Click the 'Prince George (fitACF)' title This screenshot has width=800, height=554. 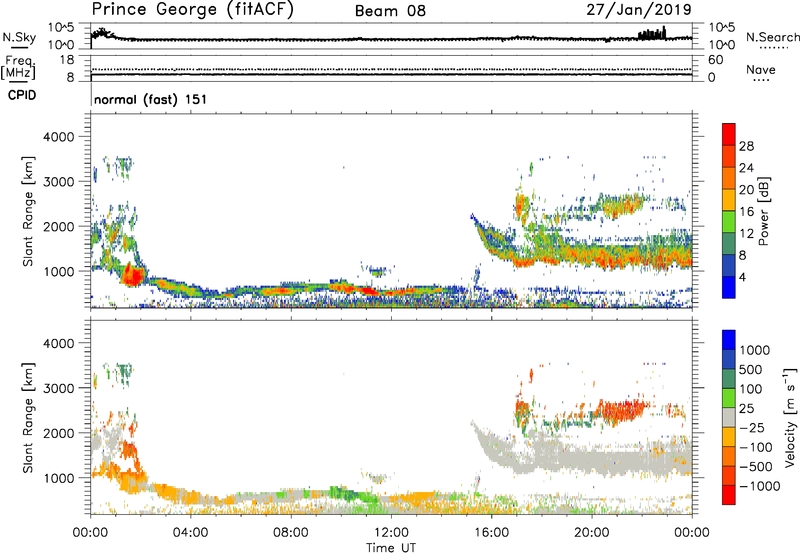[193, 9]
